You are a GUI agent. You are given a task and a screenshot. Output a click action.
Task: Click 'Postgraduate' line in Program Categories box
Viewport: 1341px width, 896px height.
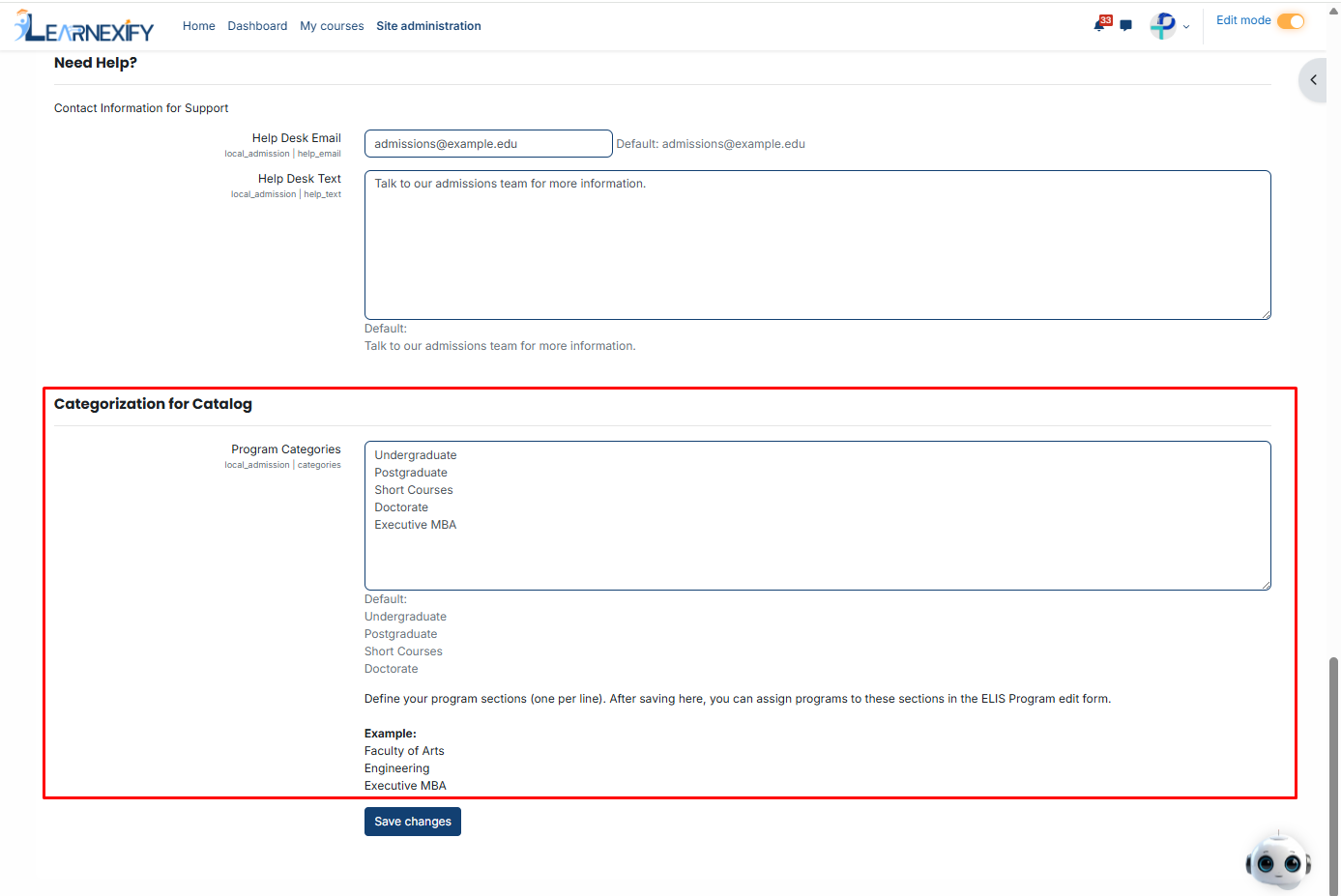(411, 473)
